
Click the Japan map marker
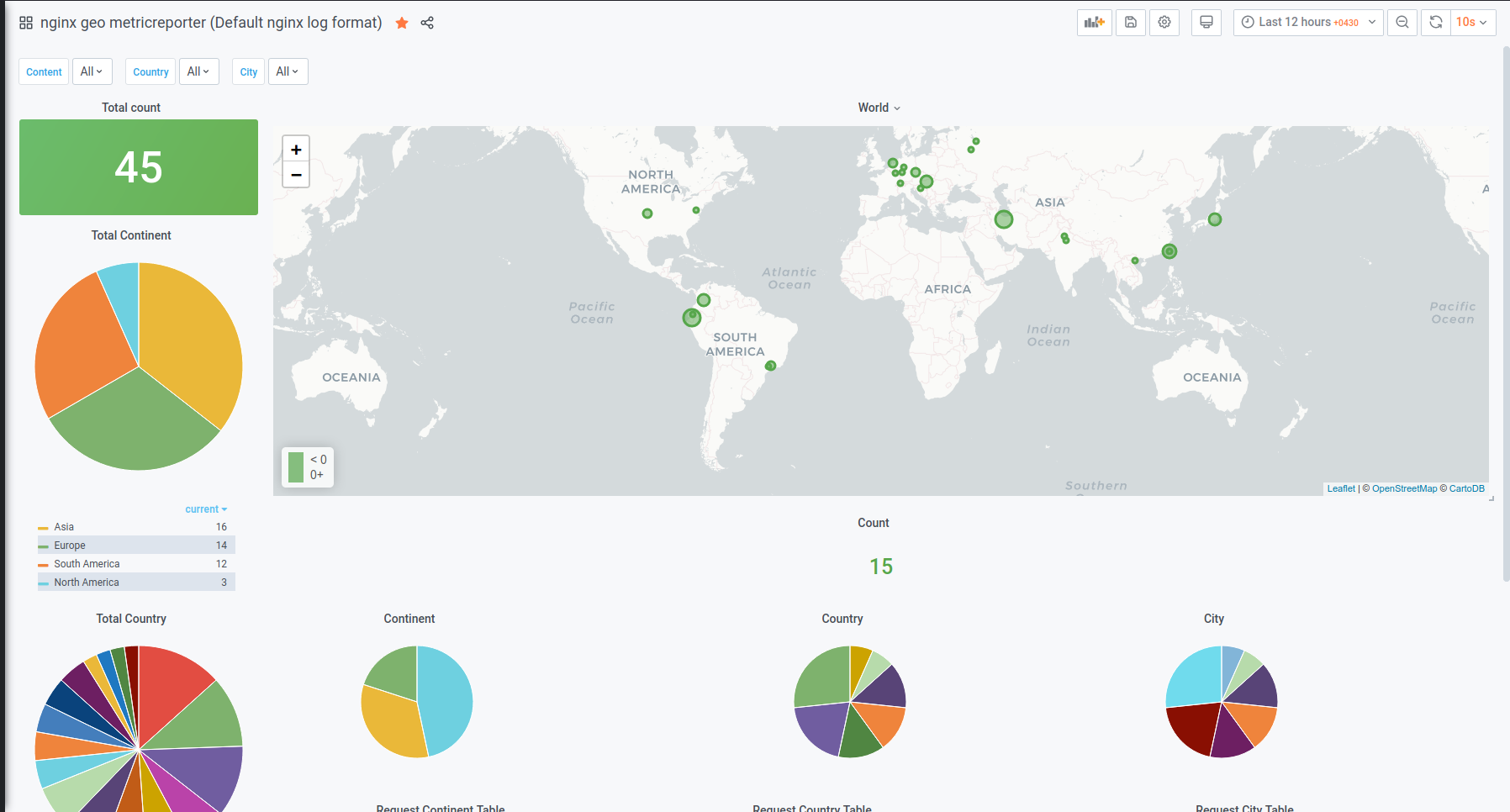(x=1215, y=219)
